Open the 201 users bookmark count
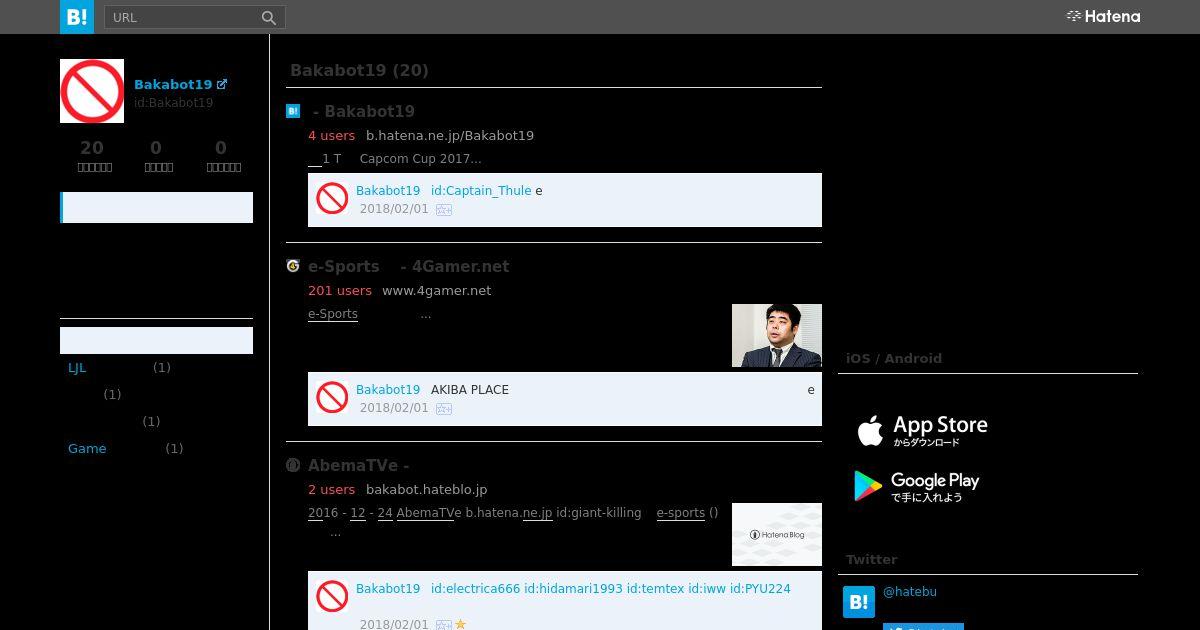Image resolution: width=1200 pixels, height=630 pixels. coord(340,290)
